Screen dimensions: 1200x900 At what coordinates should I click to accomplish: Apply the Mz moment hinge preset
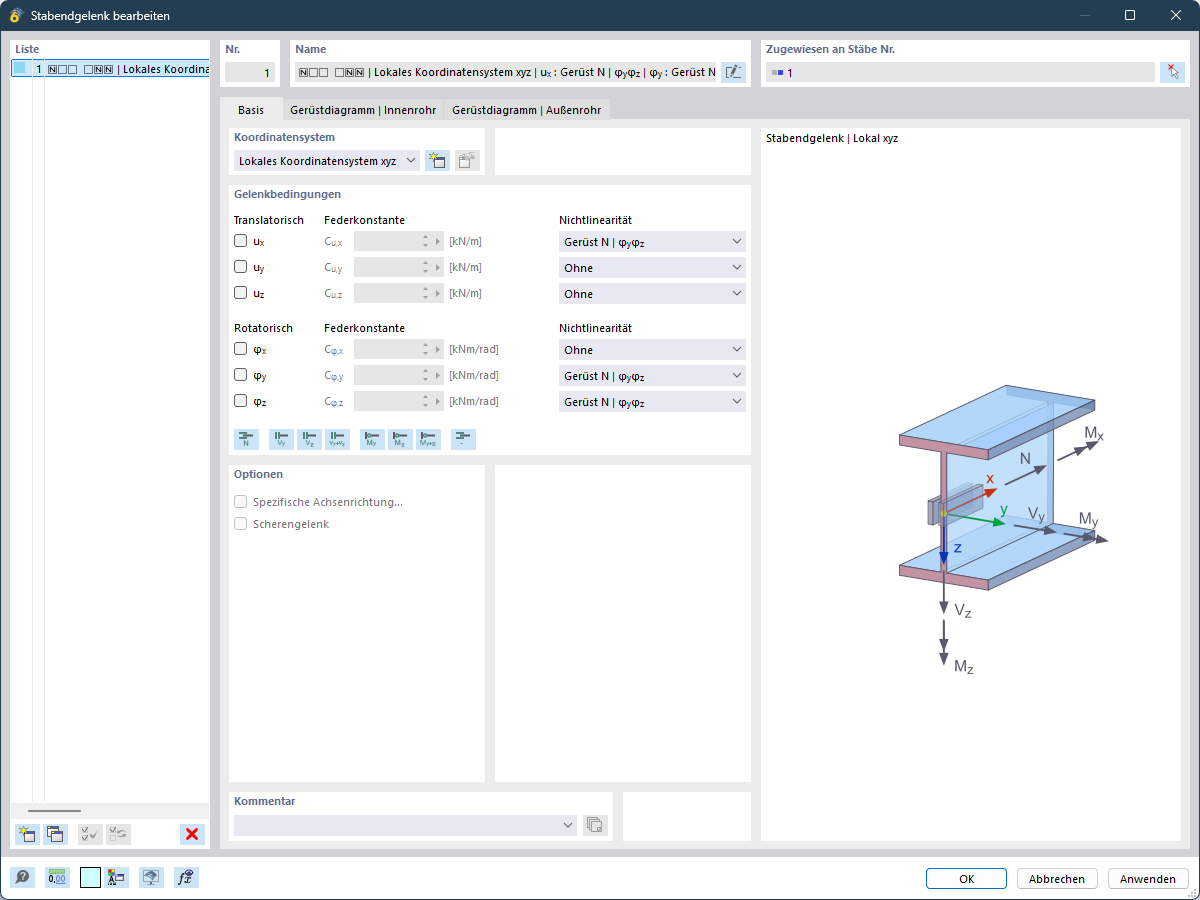click(399, 438)
